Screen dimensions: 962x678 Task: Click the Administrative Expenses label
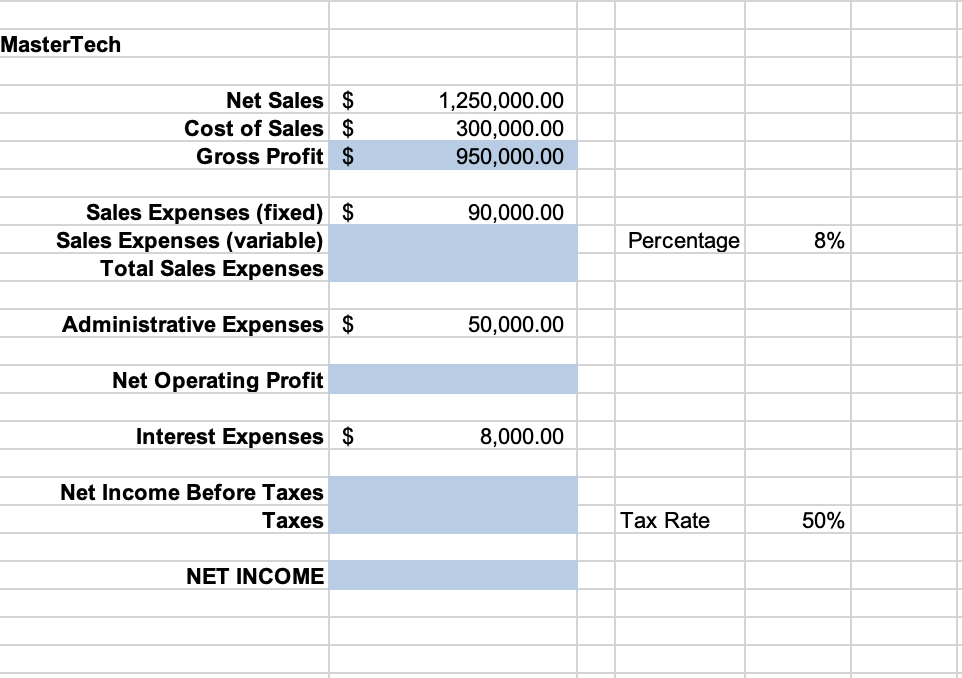pos(193,324)
